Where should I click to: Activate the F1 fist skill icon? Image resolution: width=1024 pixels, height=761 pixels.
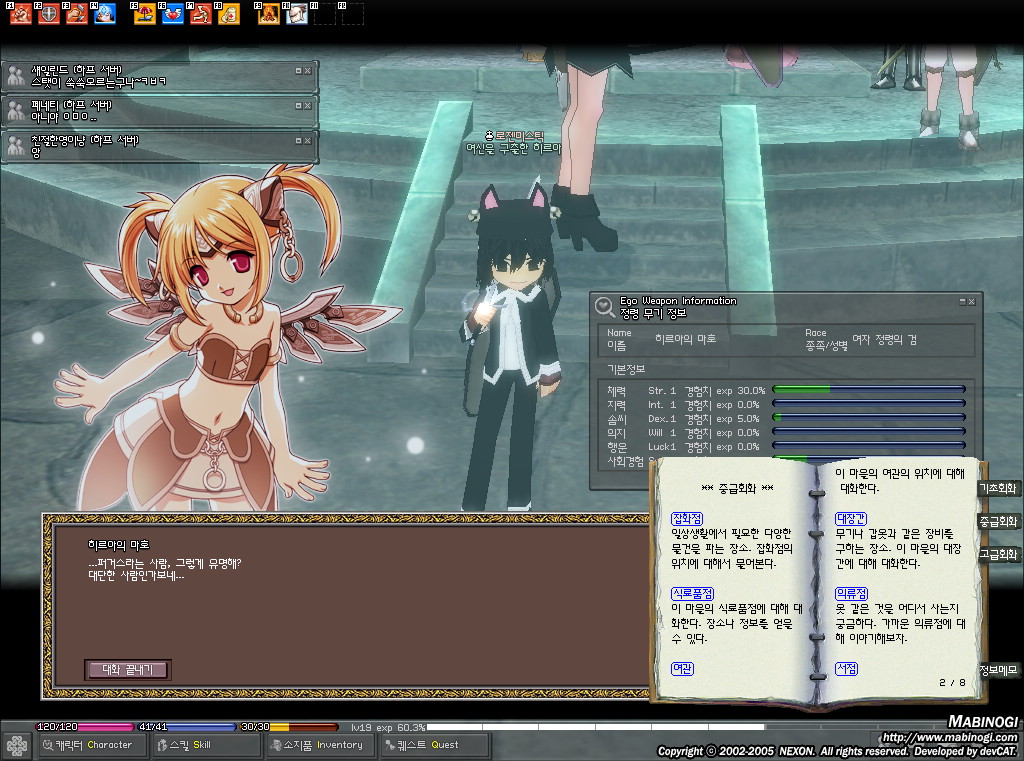(x=21, y=14)
